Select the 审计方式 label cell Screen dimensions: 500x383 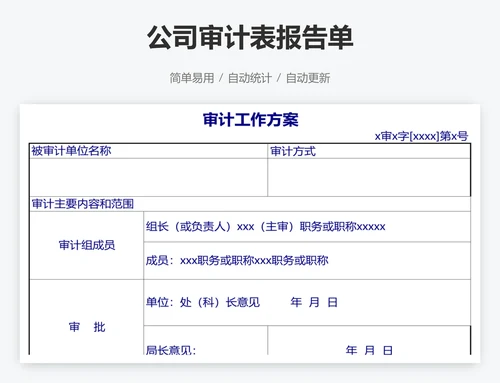369,151
